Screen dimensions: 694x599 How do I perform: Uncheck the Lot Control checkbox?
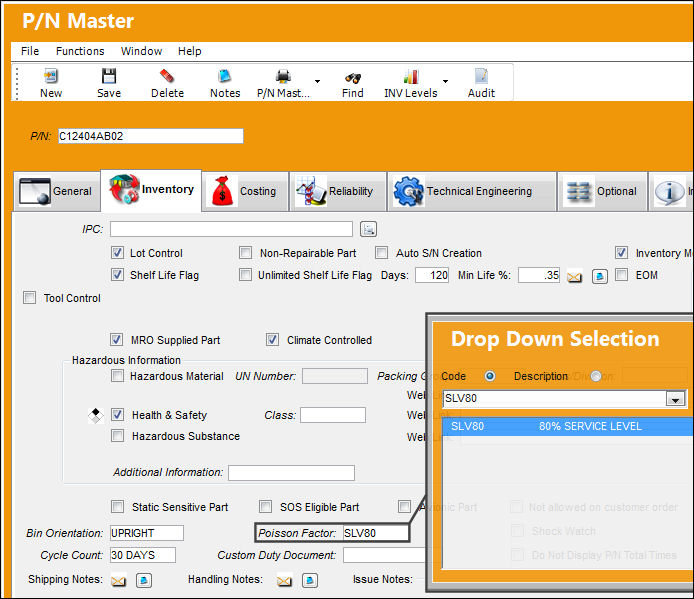[x=117, y=253]
